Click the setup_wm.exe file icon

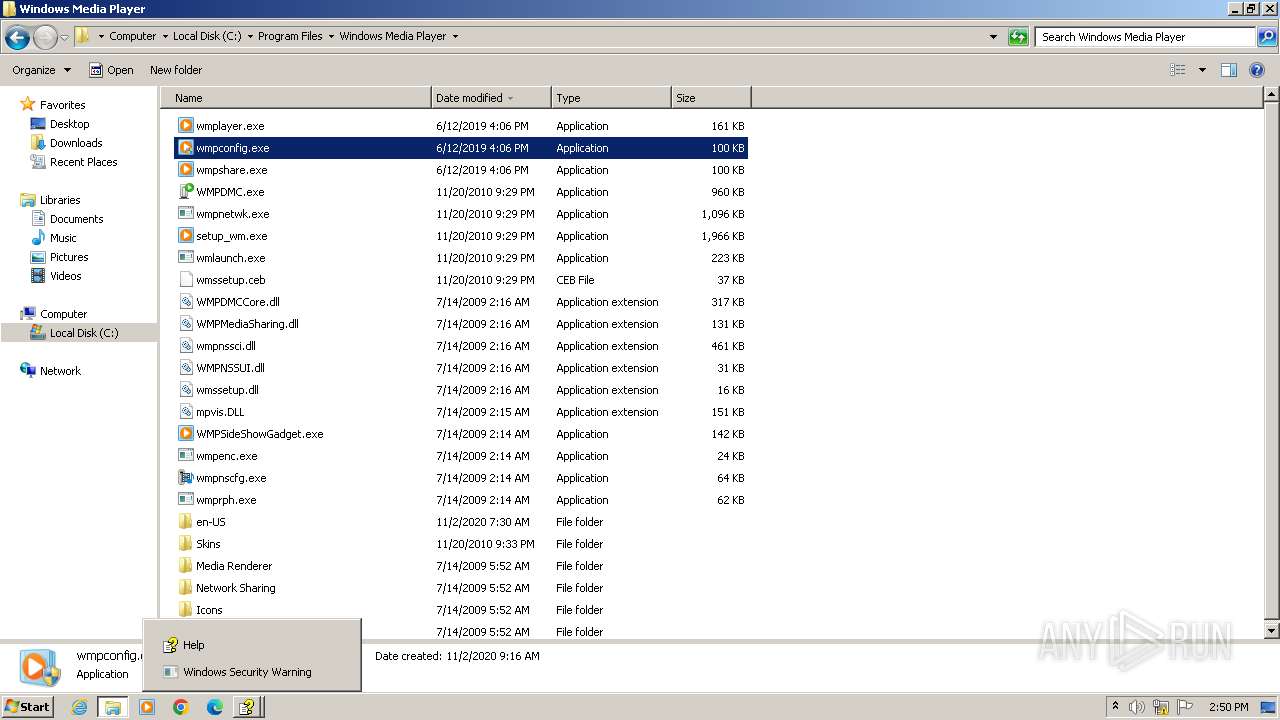pyautogui.click(x=185, y=236)
